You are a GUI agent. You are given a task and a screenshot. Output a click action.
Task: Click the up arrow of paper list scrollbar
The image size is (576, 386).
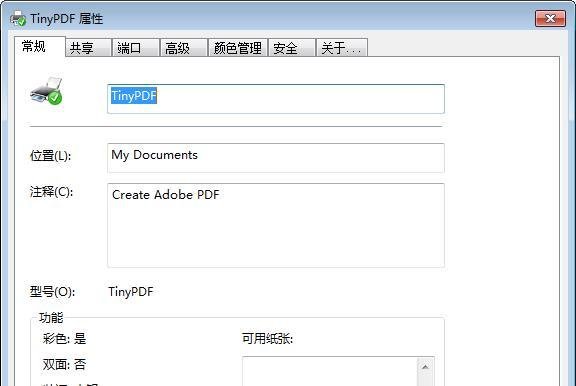pos(425,367)
